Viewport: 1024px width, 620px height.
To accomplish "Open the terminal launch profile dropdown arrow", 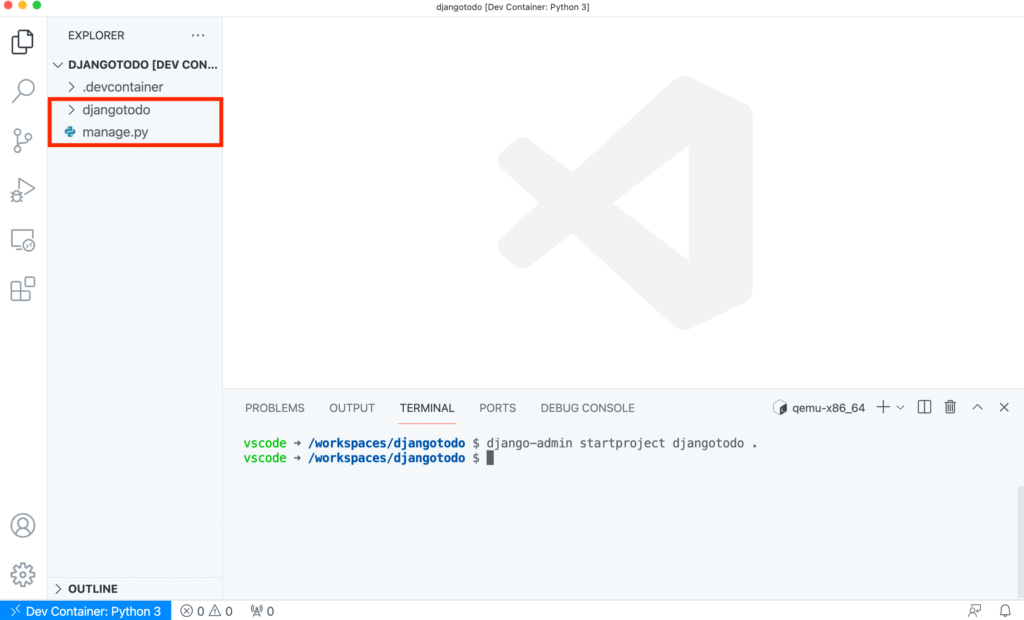I will [x=901, y=408].
